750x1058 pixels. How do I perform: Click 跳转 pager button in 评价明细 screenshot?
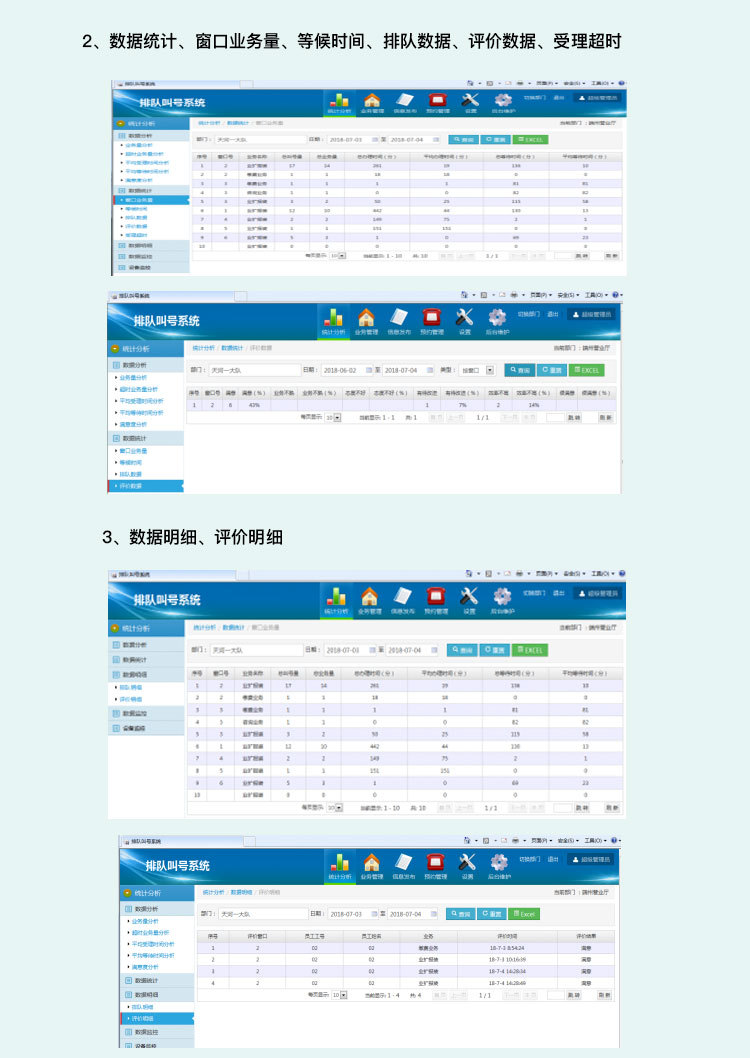pyautogui.click(x=573, y=995)
